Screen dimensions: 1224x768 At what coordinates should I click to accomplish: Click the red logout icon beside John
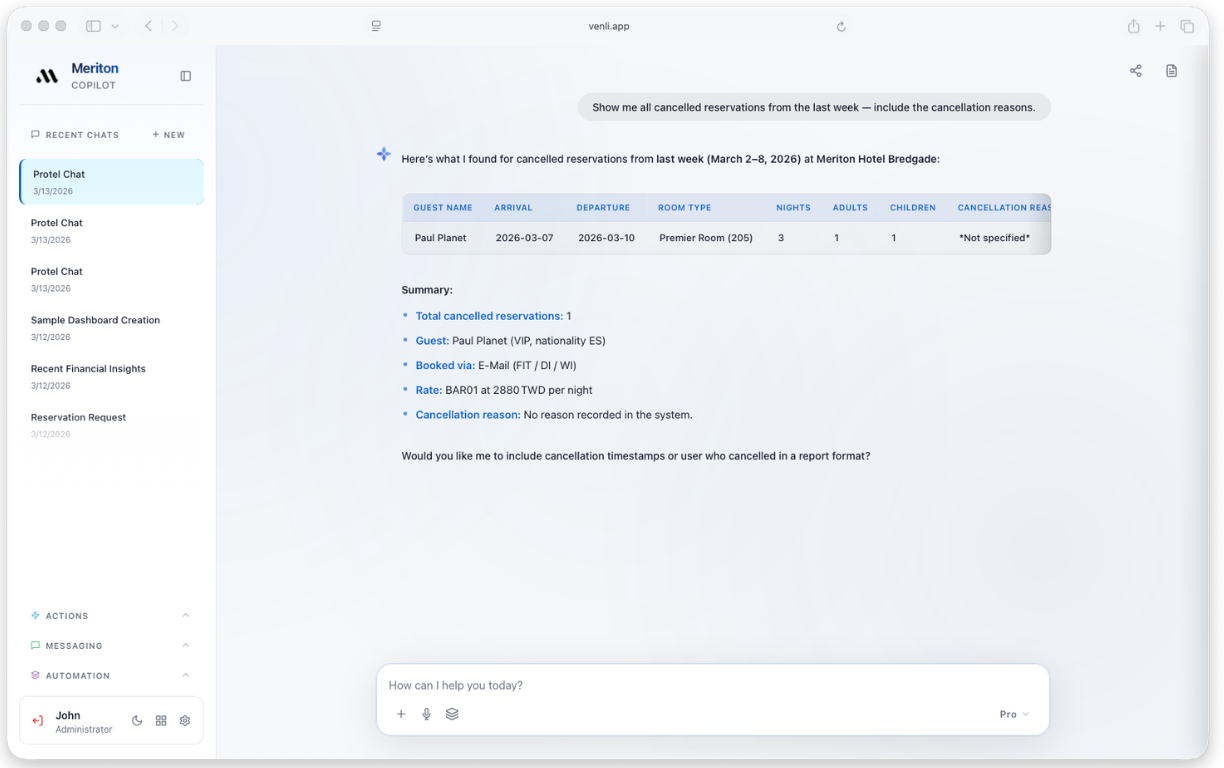[38, 721]
